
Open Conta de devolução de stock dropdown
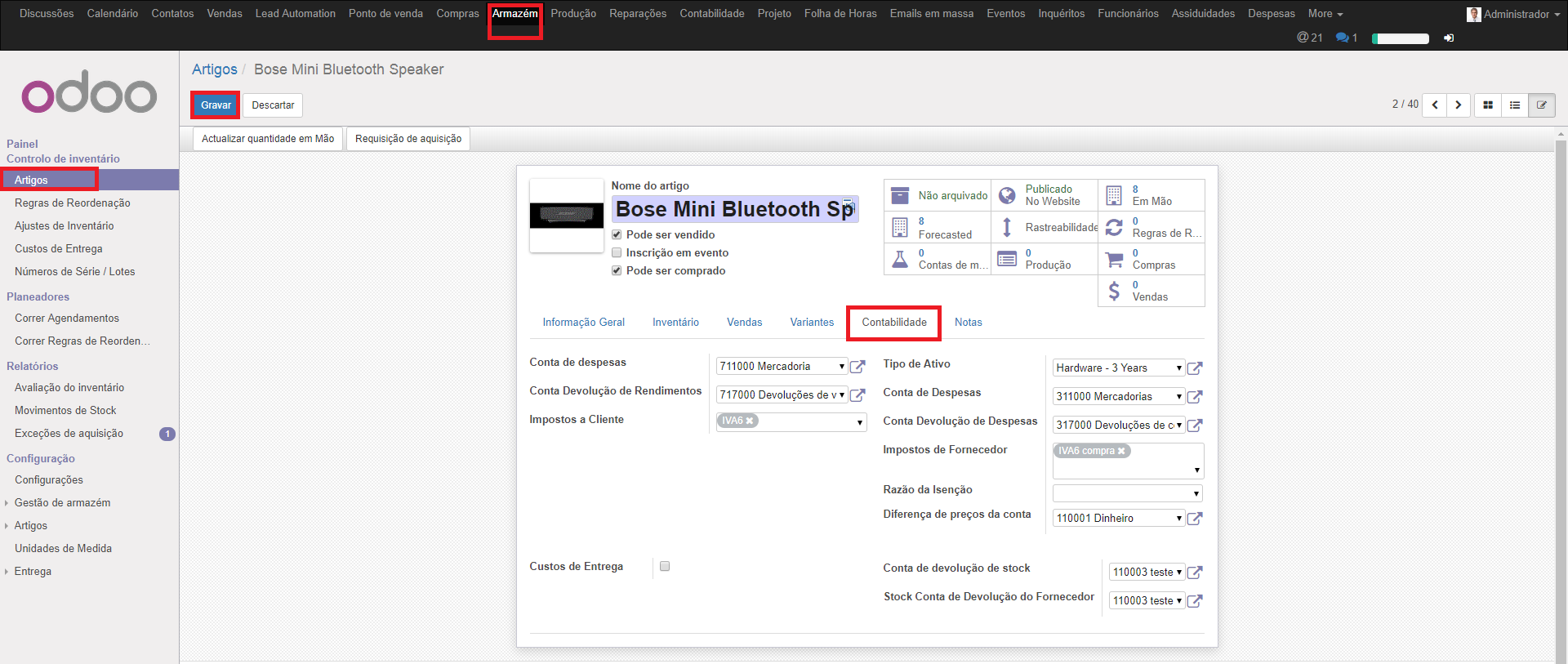[x=1147, y=573]
